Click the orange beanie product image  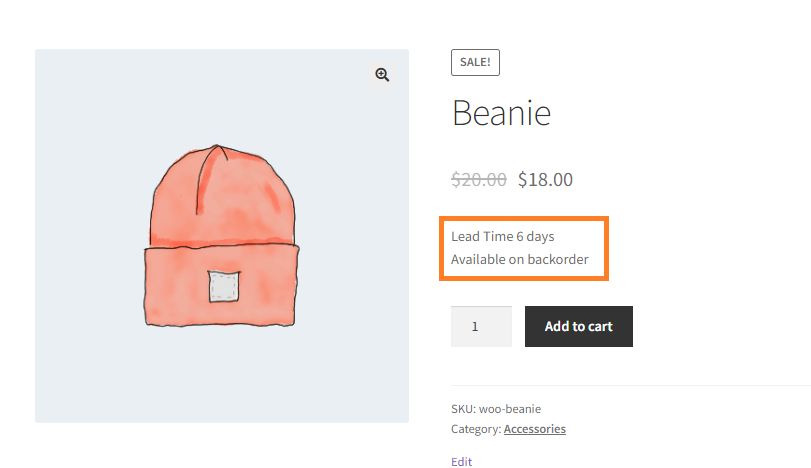point(221,236)
